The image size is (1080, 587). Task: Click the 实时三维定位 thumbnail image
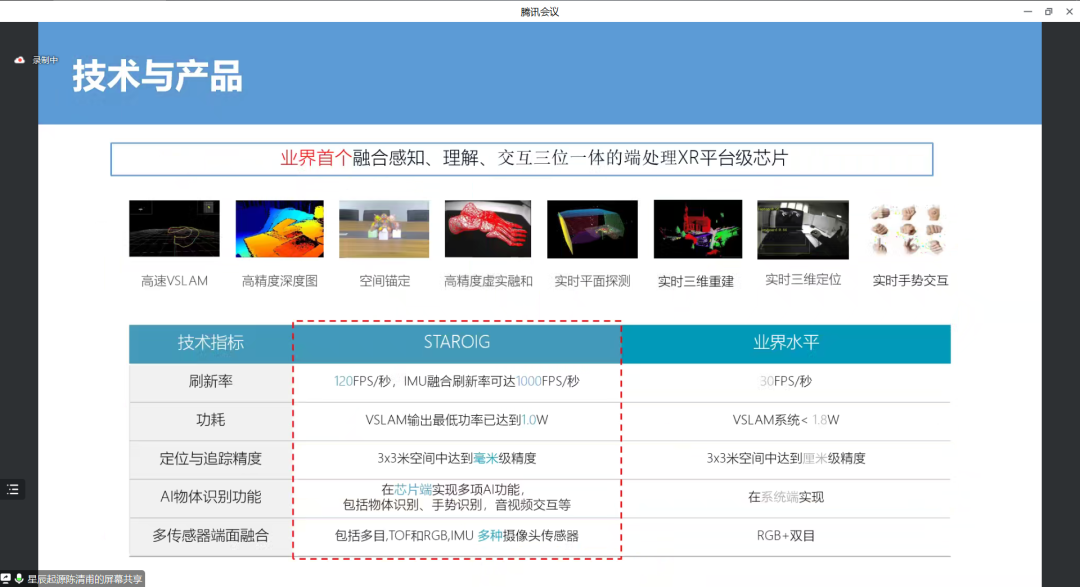click(802, 229)
